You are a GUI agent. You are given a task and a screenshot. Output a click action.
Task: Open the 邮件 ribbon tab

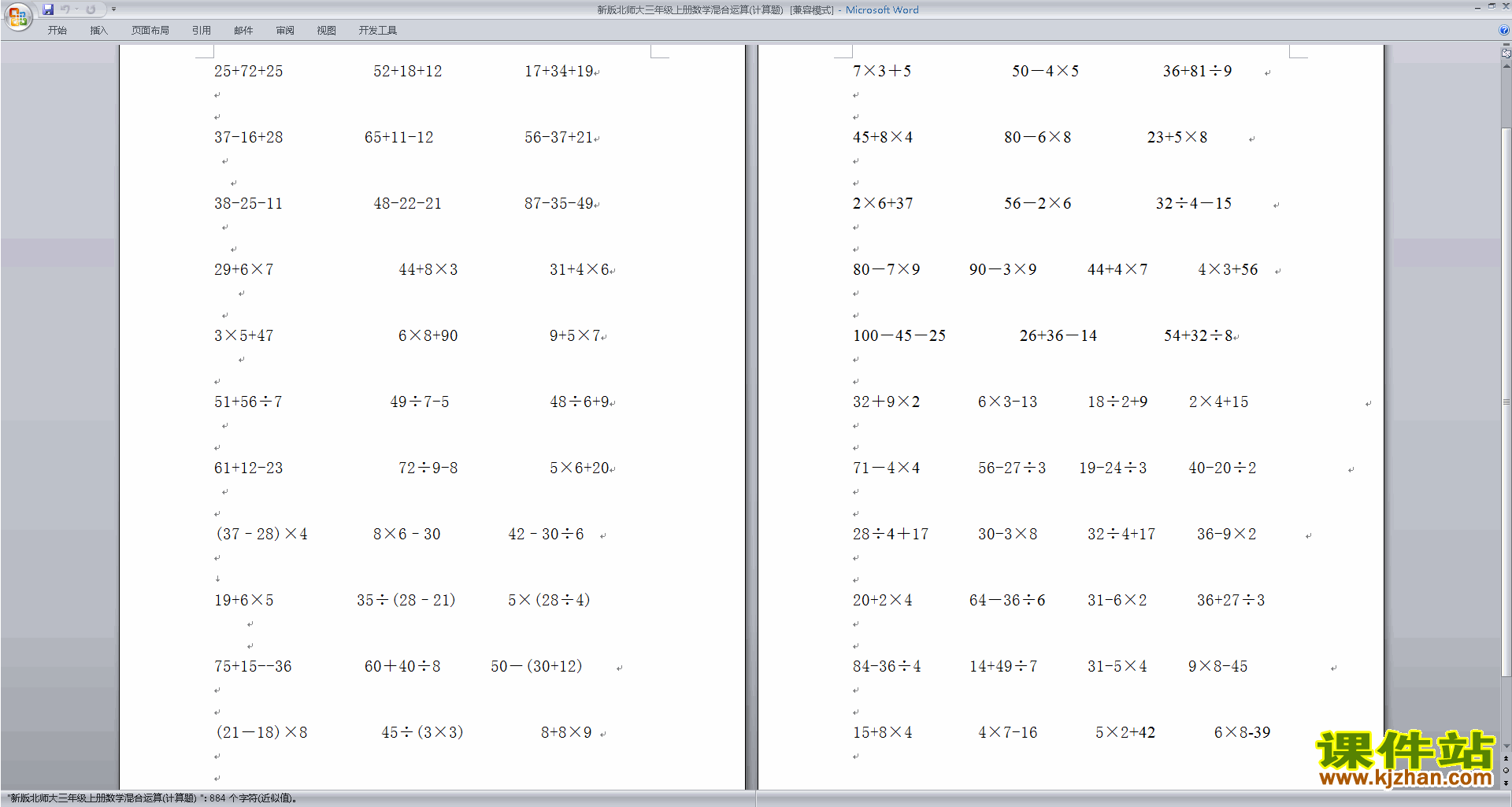pos(243,30)
